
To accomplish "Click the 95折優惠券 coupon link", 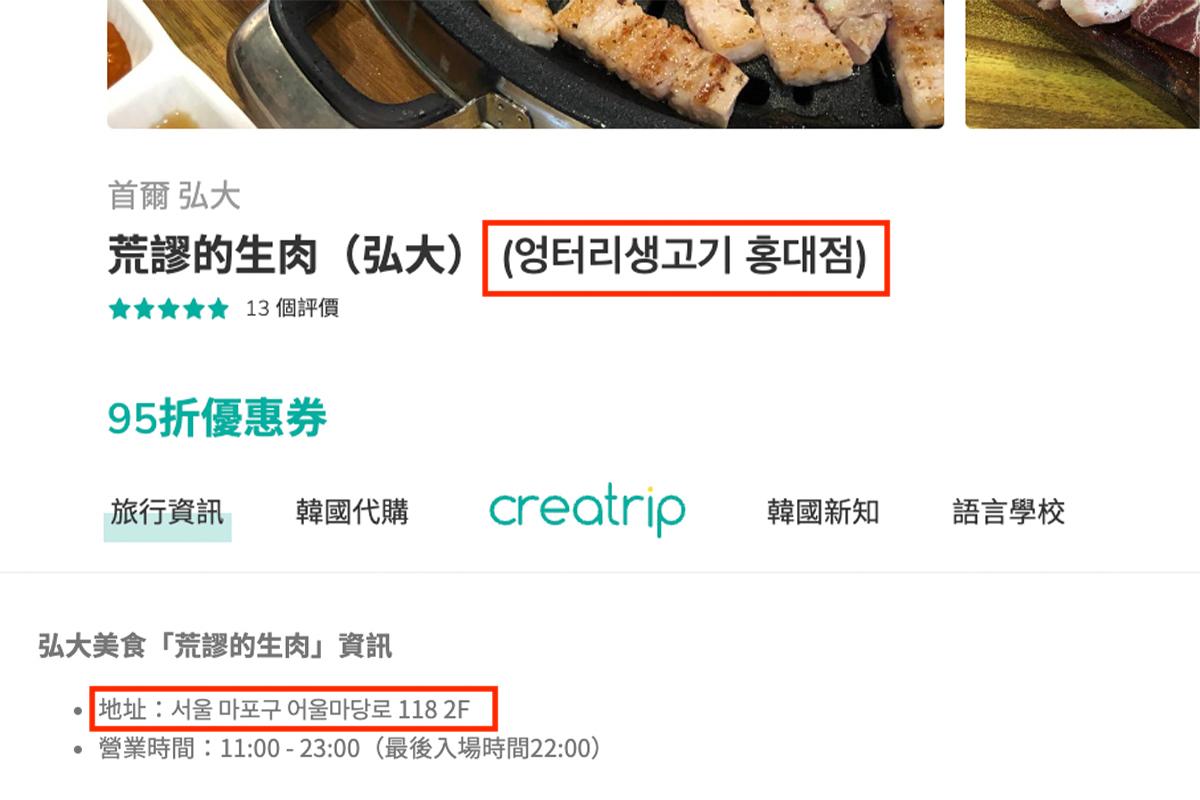I will 217,419.
